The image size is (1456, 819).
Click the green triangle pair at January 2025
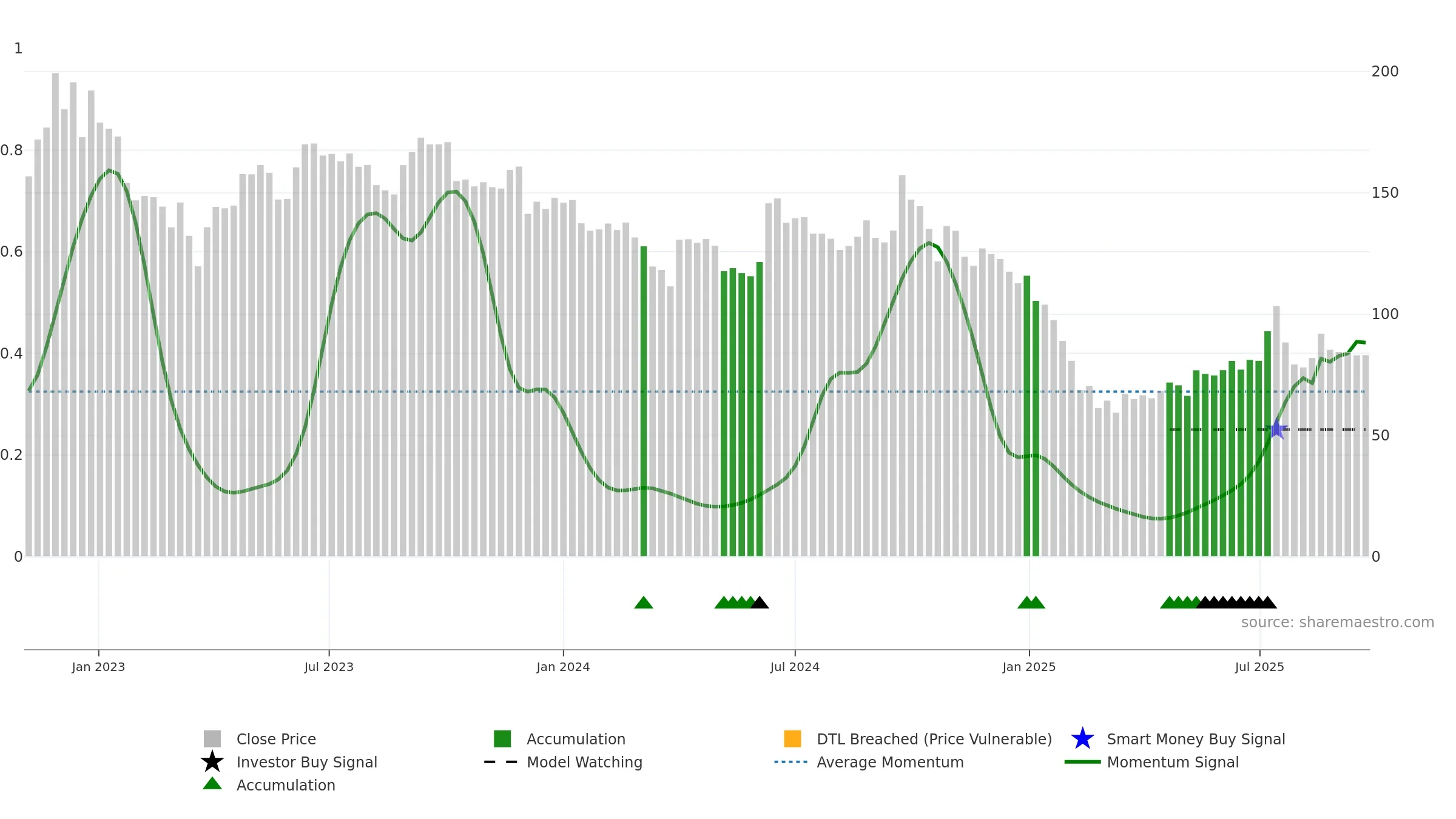click(1031, 602)
